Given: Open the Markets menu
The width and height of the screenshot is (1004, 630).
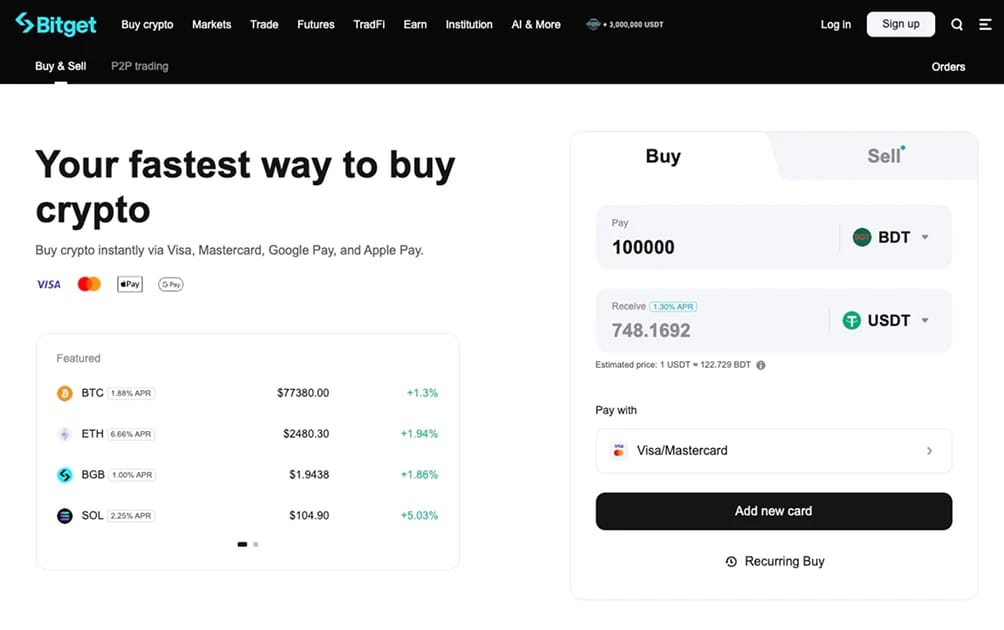Looking at the screenshot, I should tap(211, 24).
